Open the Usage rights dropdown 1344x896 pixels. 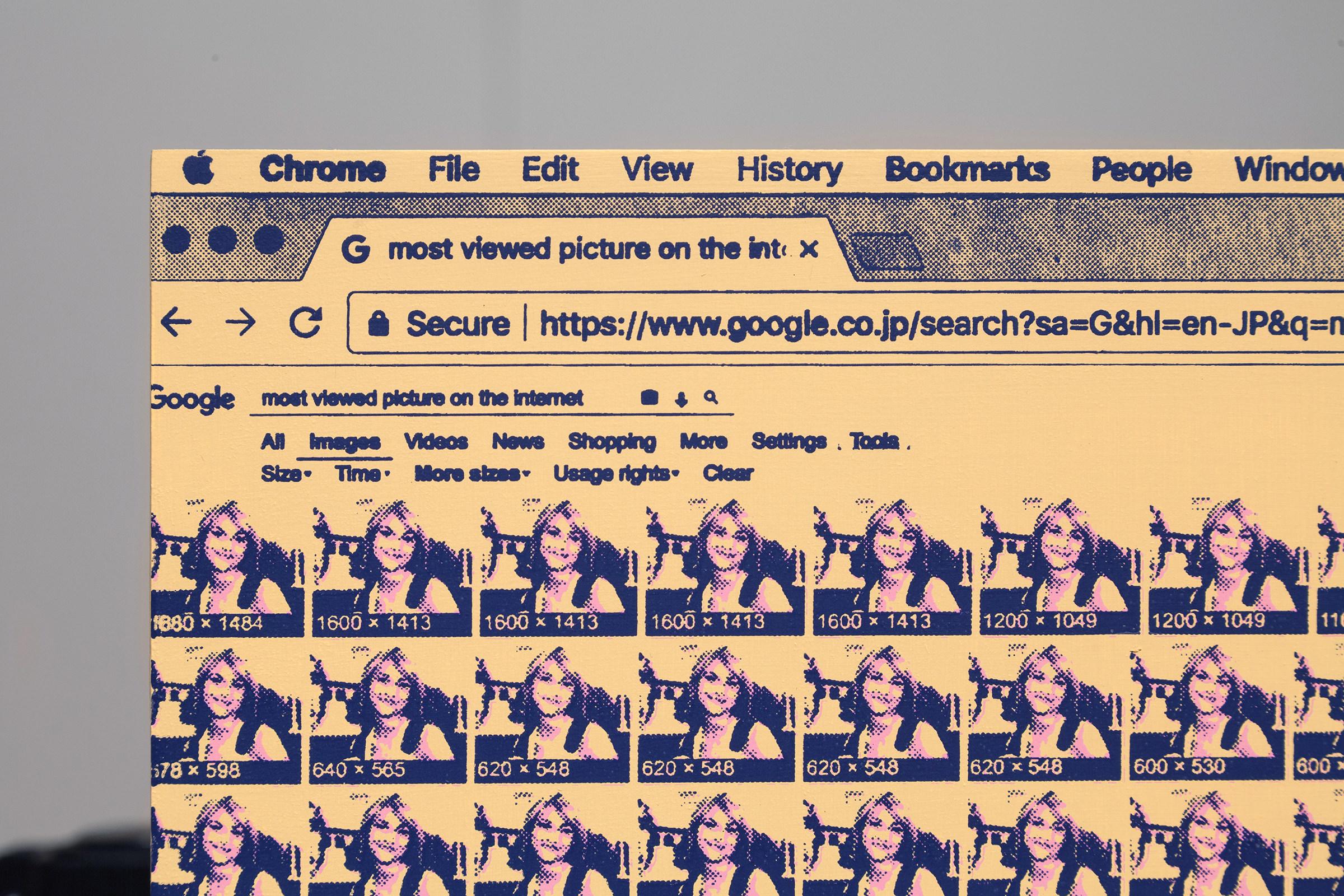tap(616, 474)
